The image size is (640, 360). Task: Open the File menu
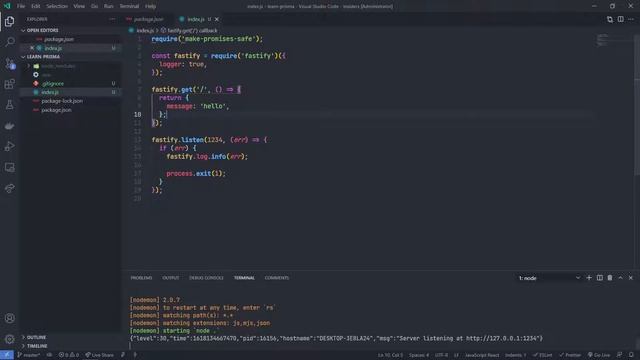[21, 6]
